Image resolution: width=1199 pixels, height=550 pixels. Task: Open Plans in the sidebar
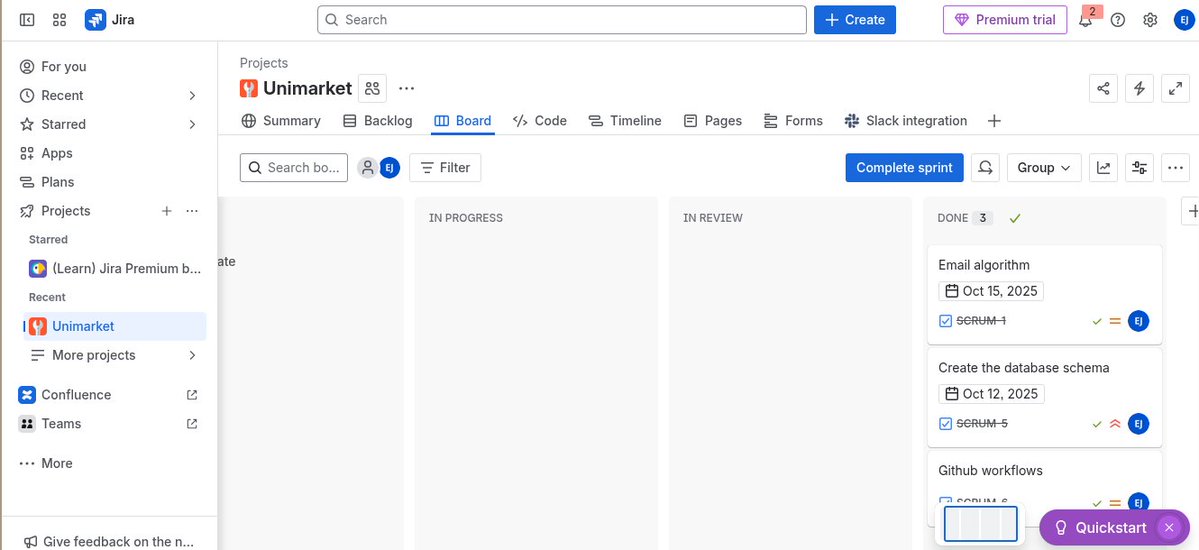coord(111,182)
